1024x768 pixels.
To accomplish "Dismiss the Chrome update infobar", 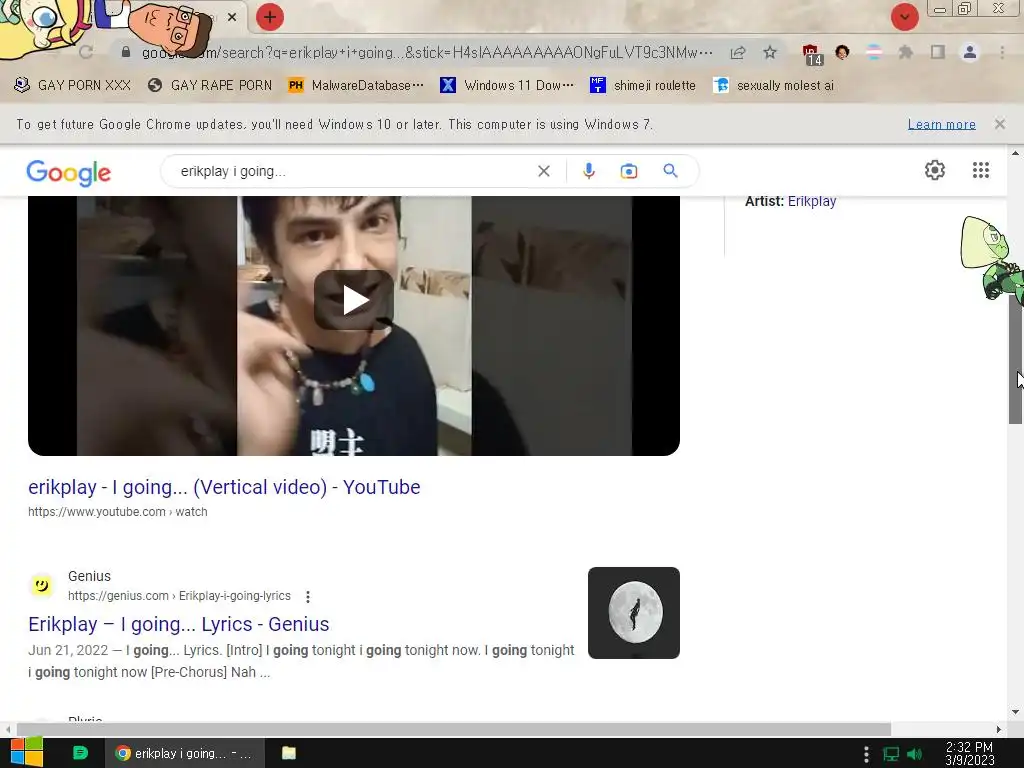I will (1000, 124).
